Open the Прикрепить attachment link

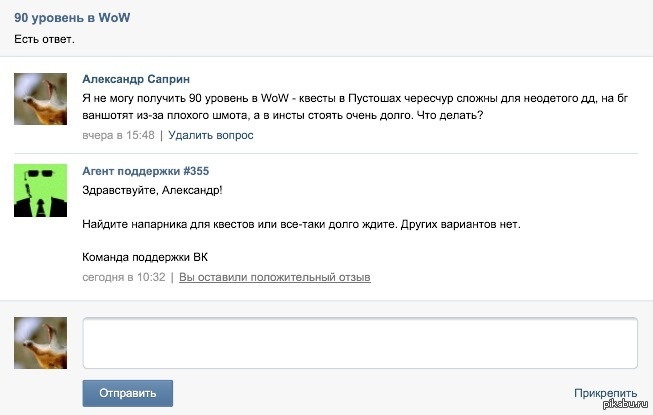coord(606,394)
